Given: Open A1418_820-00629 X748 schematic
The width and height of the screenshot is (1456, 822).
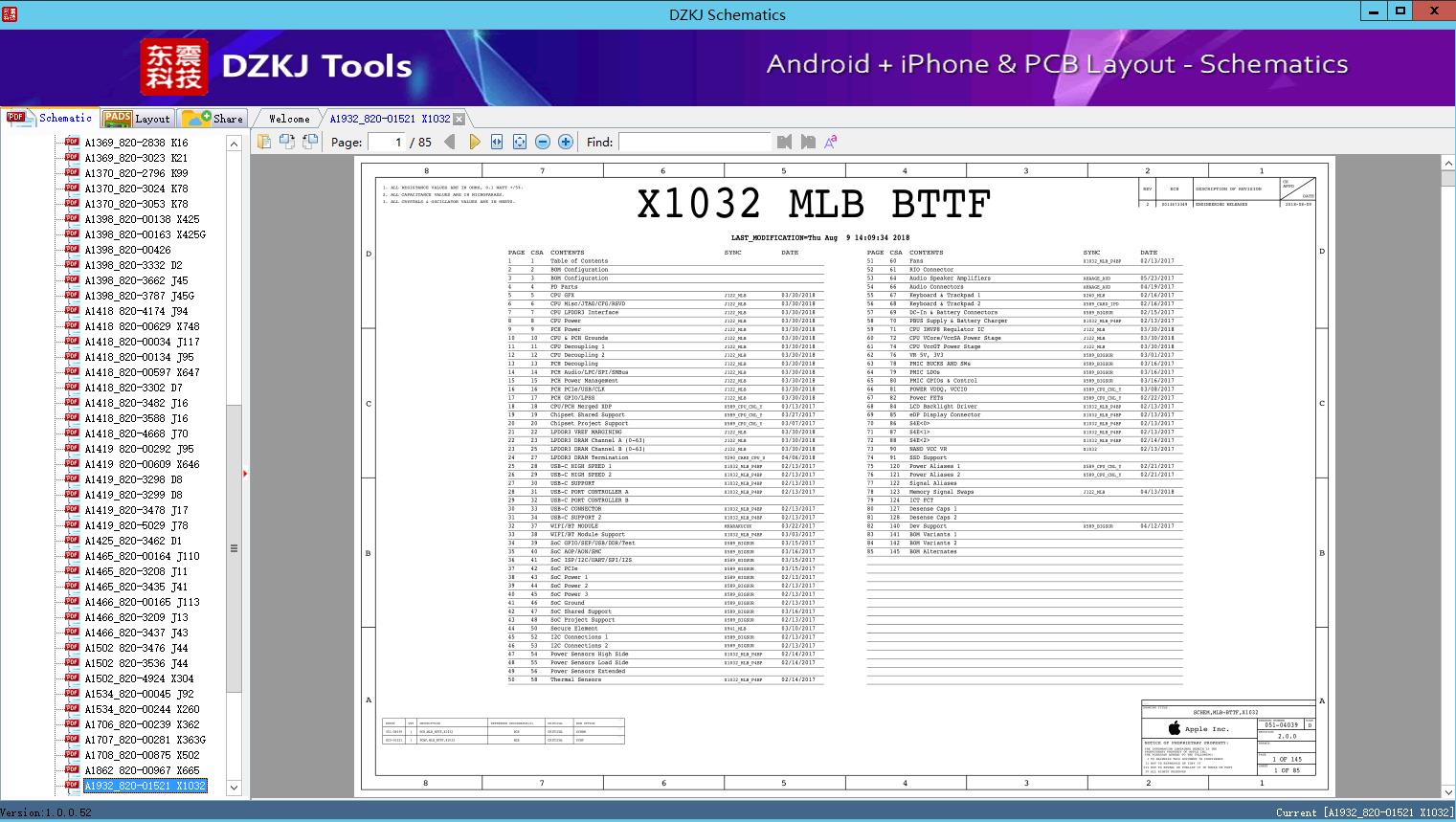Looking at the screenshot, I should coord(142,326).
